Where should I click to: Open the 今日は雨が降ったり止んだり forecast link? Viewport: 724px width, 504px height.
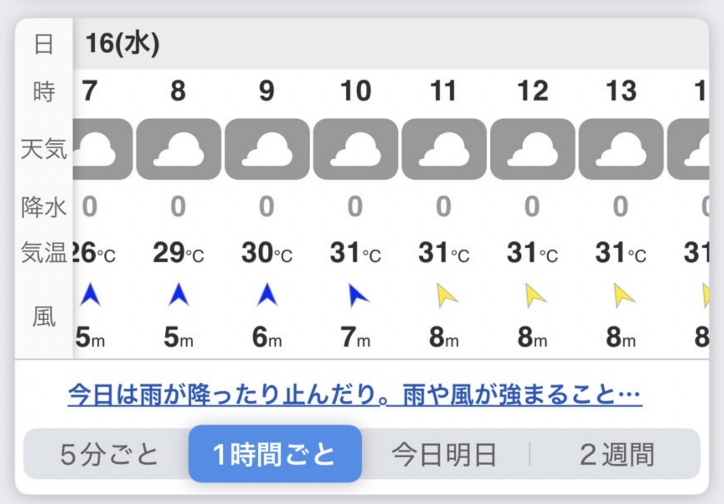355,395
